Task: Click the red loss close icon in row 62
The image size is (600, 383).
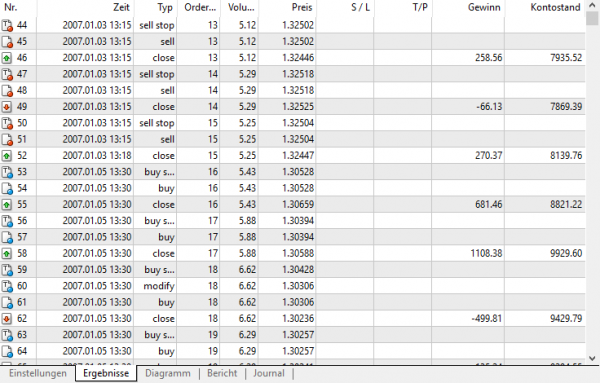Action: pyautogui.click(x=7, y=319)
